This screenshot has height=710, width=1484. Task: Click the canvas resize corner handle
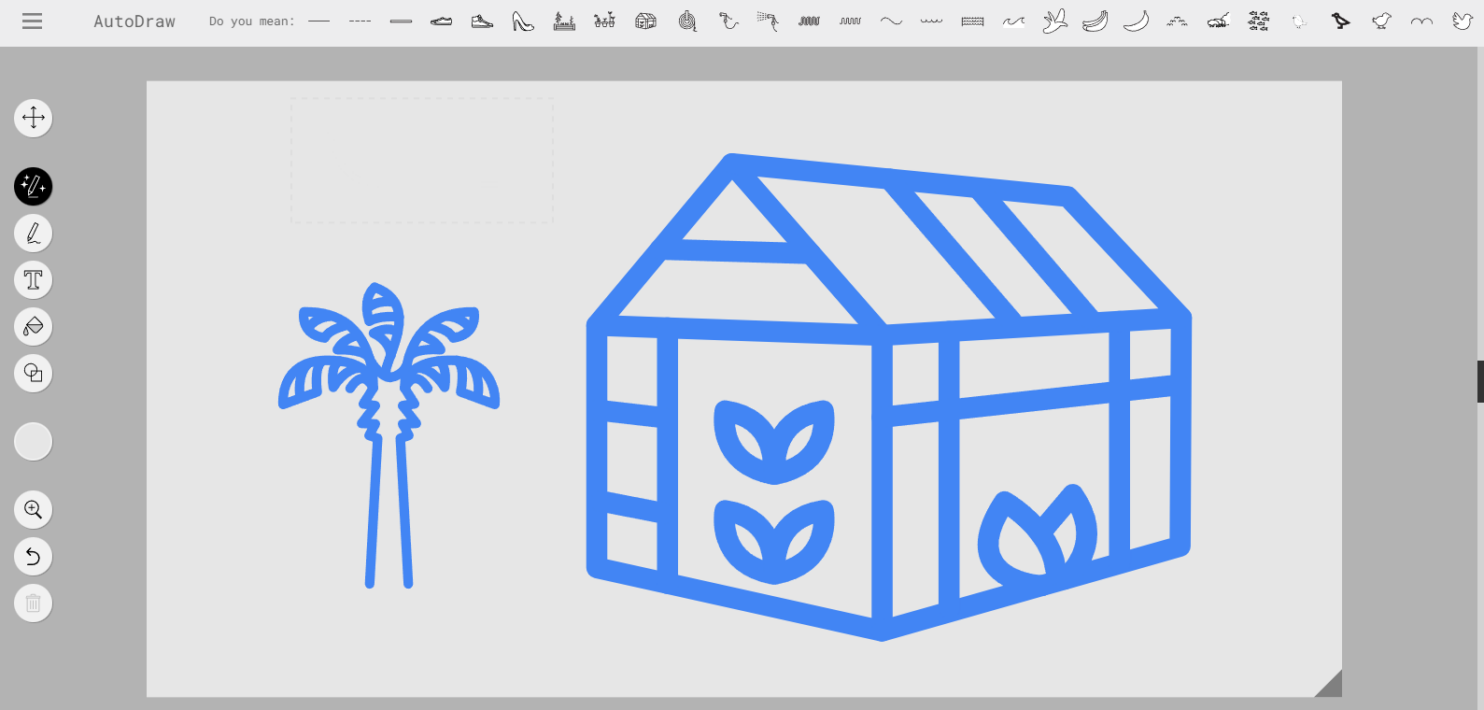(x=1331, y=683)
